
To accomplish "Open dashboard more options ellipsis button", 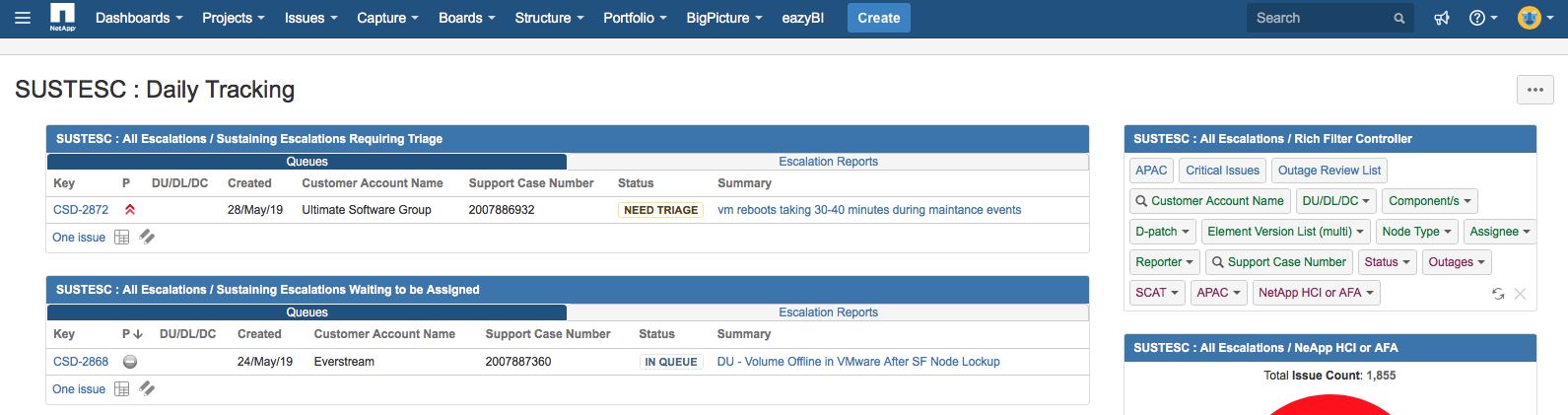I will pos(1535,90).
